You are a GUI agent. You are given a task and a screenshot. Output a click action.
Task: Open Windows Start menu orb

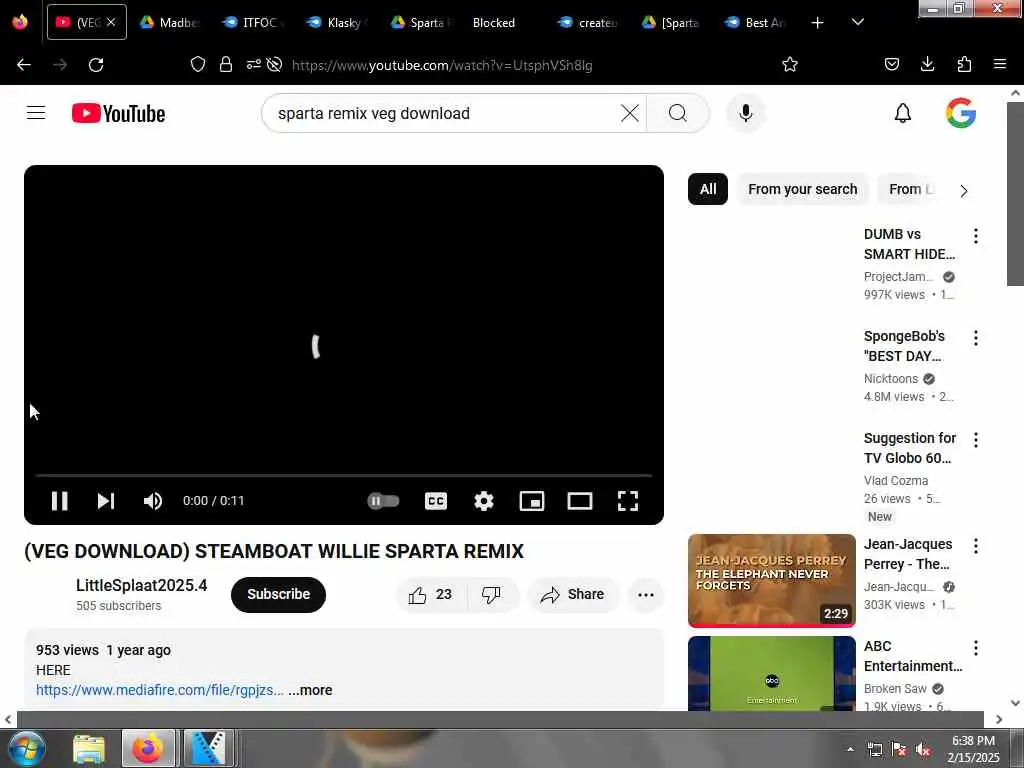(x=26, y=748)
